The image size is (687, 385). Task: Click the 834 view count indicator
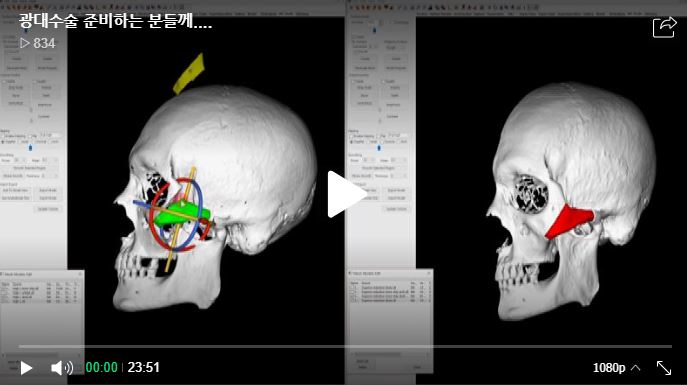click(38, 43)
